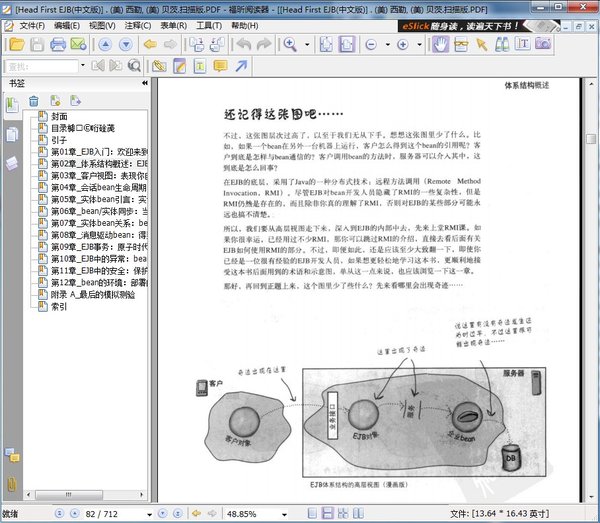Click the search text field
Screen dimensions: 600x523
pos(42,67)
